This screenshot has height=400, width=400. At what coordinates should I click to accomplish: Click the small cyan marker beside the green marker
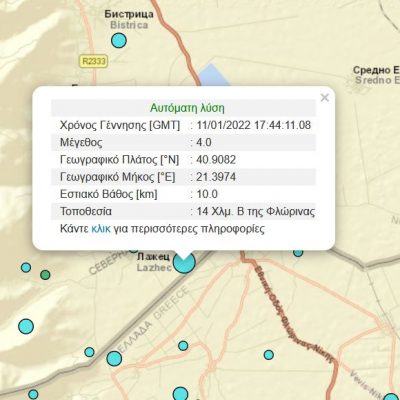(x=26, y=267)
